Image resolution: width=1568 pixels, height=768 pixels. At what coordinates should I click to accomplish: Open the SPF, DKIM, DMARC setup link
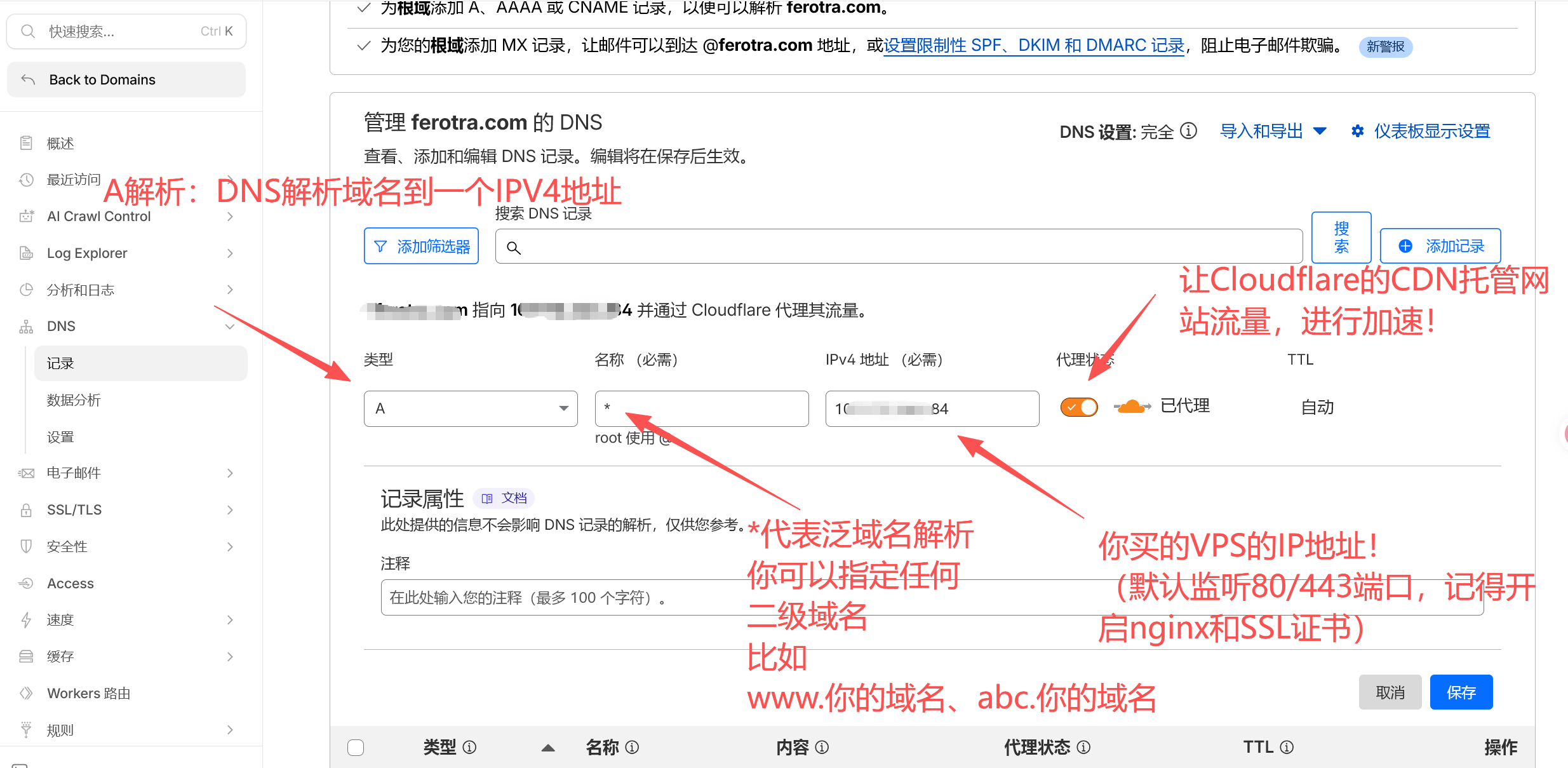click(x=1033, y=46)
